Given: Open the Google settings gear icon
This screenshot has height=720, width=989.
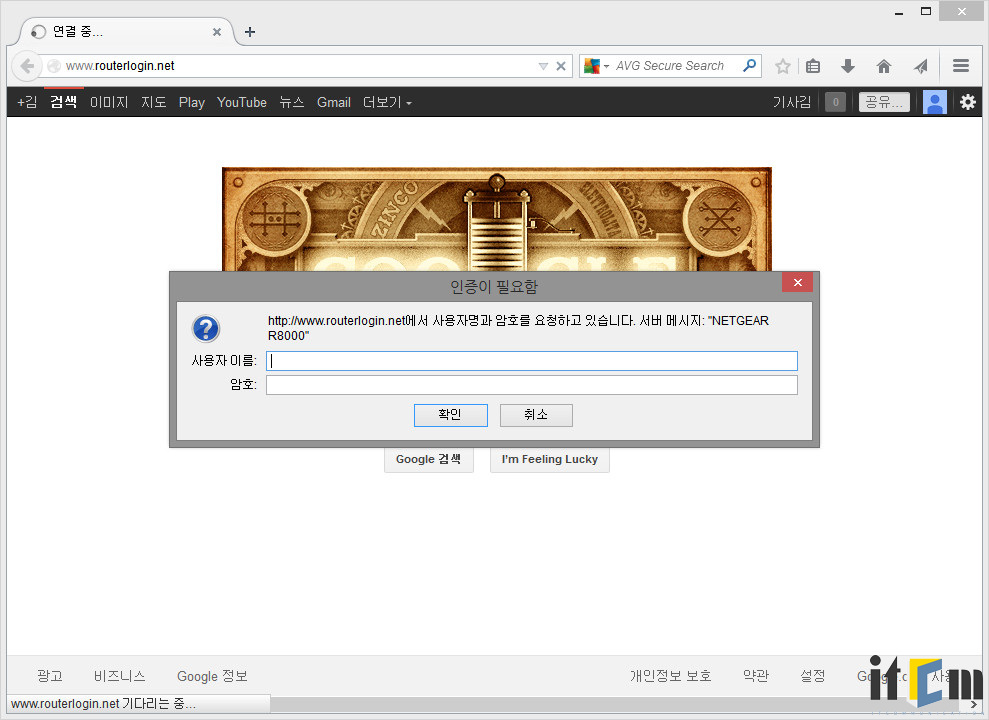Looking at the screenshot, I should (x=968, y=102).
